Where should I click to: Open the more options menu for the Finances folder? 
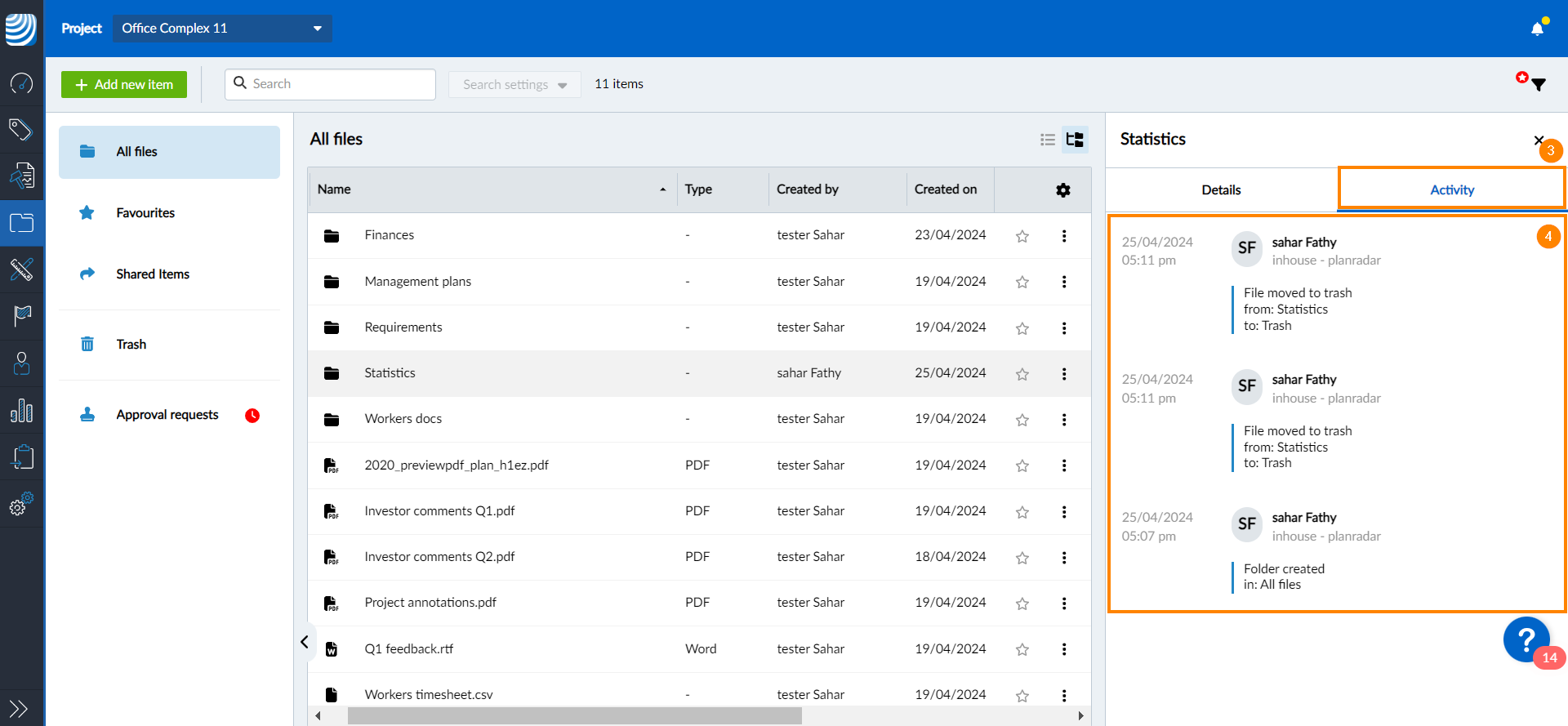tap(1063, 236)
